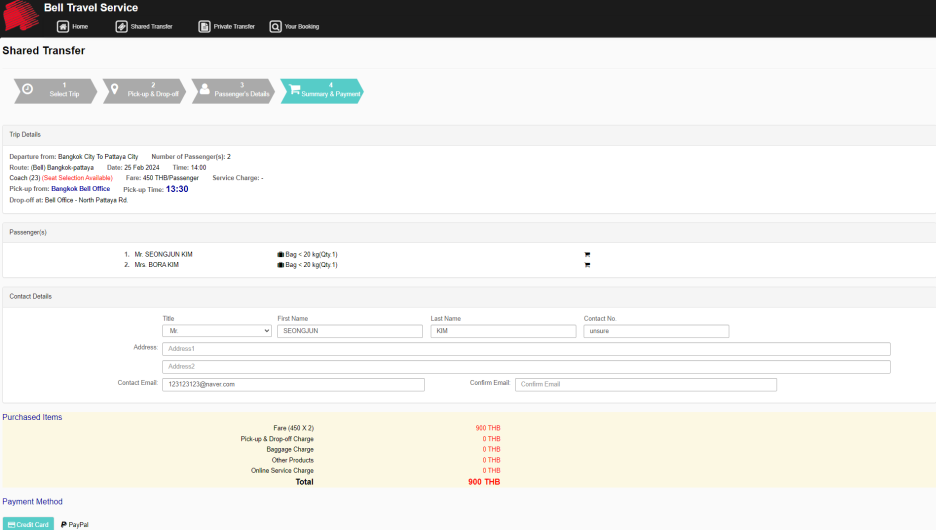
Task: Open the Title dropdown showing Mr.
Action: (217, 331)
